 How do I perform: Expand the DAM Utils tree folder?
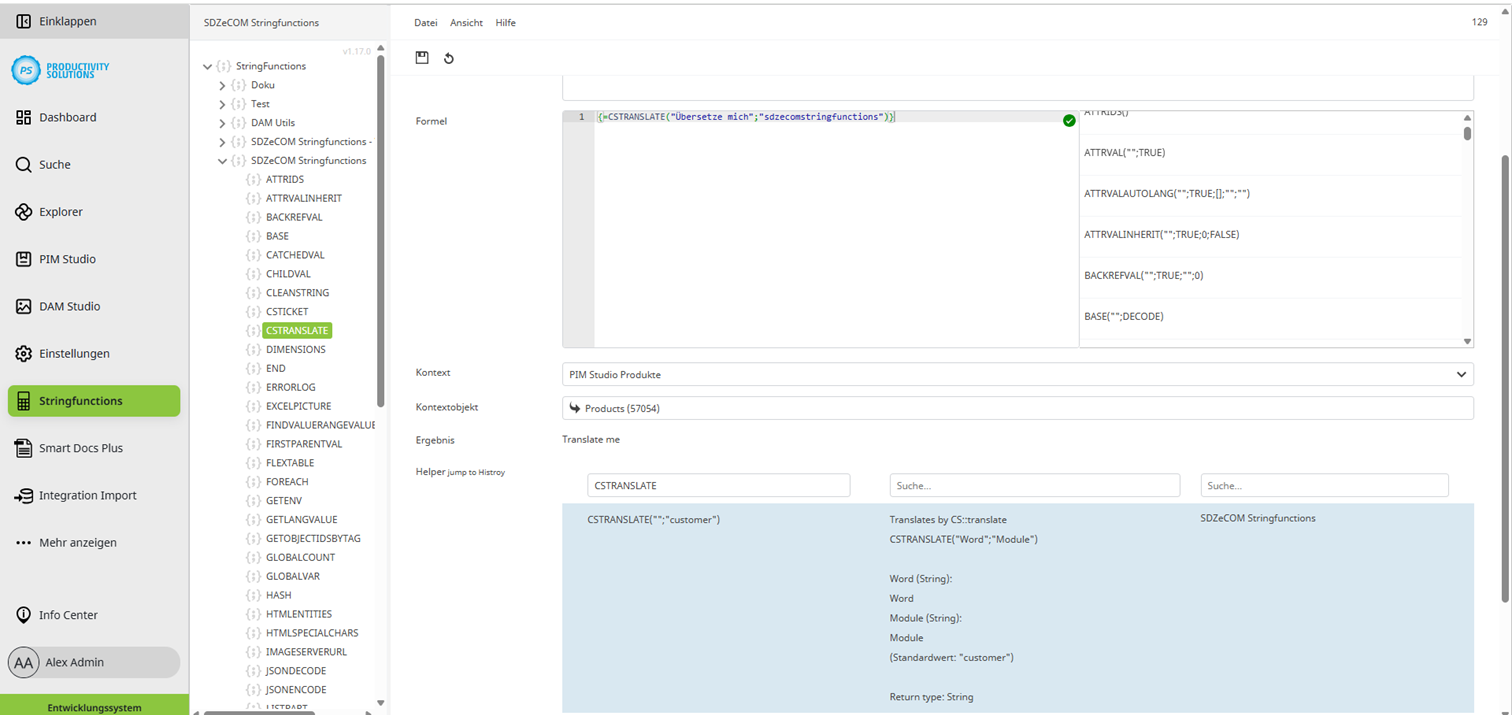coord(222,123)
